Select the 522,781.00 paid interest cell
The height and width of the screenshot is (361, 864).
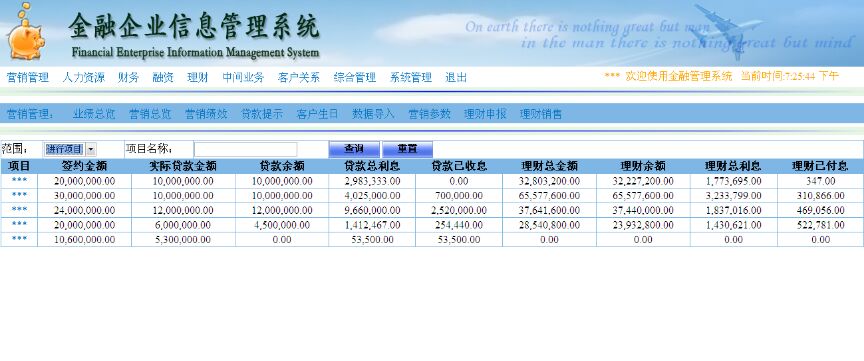[820, 225]
